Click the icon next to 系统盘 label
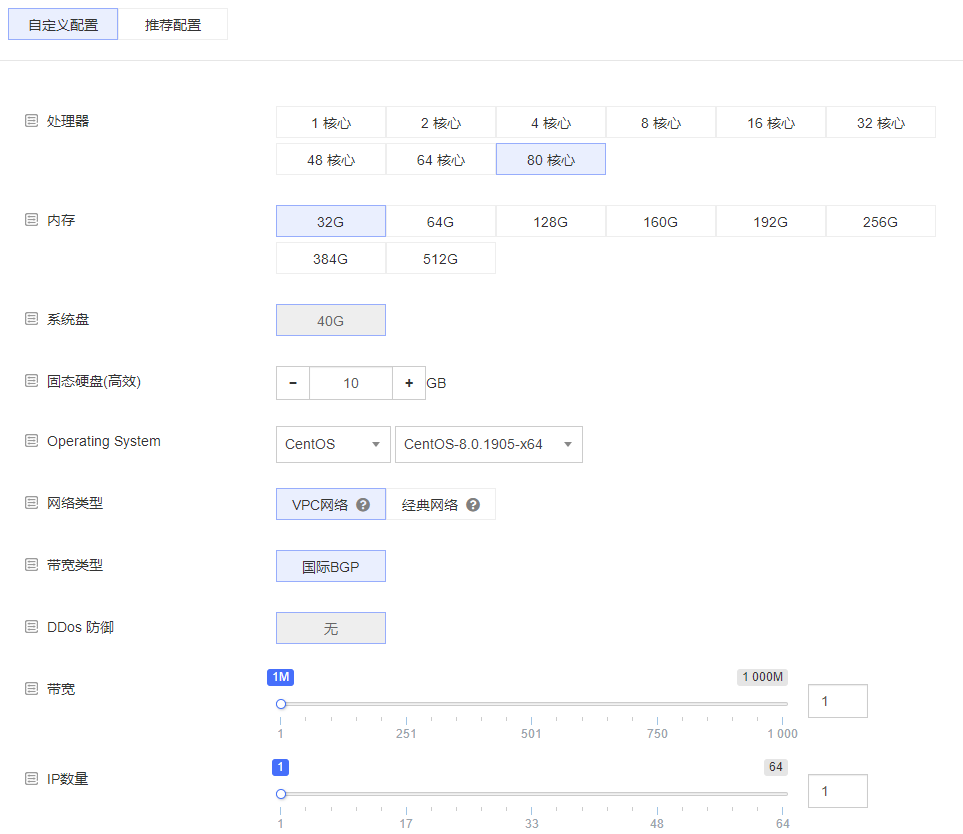The height and width of the screenshot is (834, 963). tap(34, 319)
